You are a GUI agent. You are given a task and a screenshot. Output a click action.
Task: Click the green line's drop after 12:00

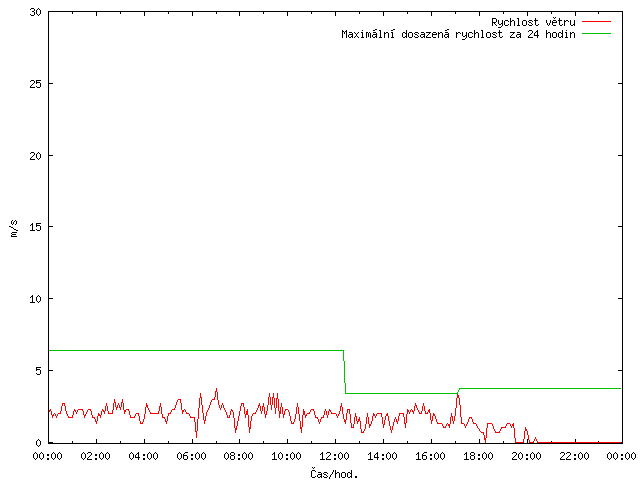point(344,372)
